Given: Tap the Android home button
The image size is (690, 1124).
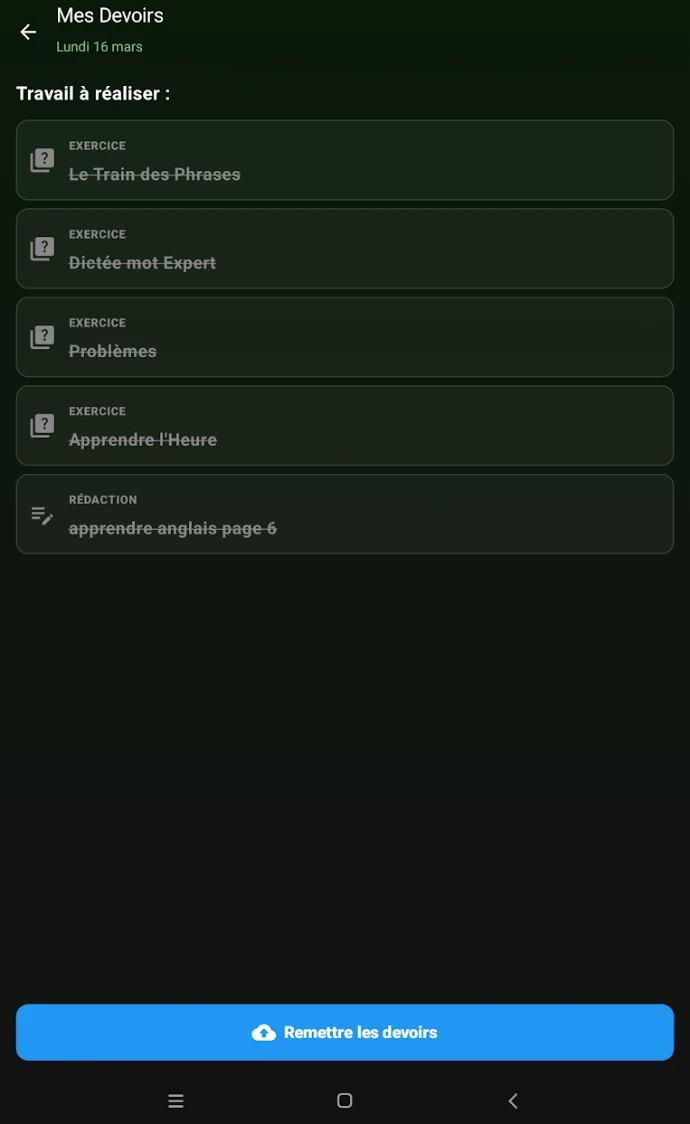Looking at the screenshot, I should [x=345, y=1100].
